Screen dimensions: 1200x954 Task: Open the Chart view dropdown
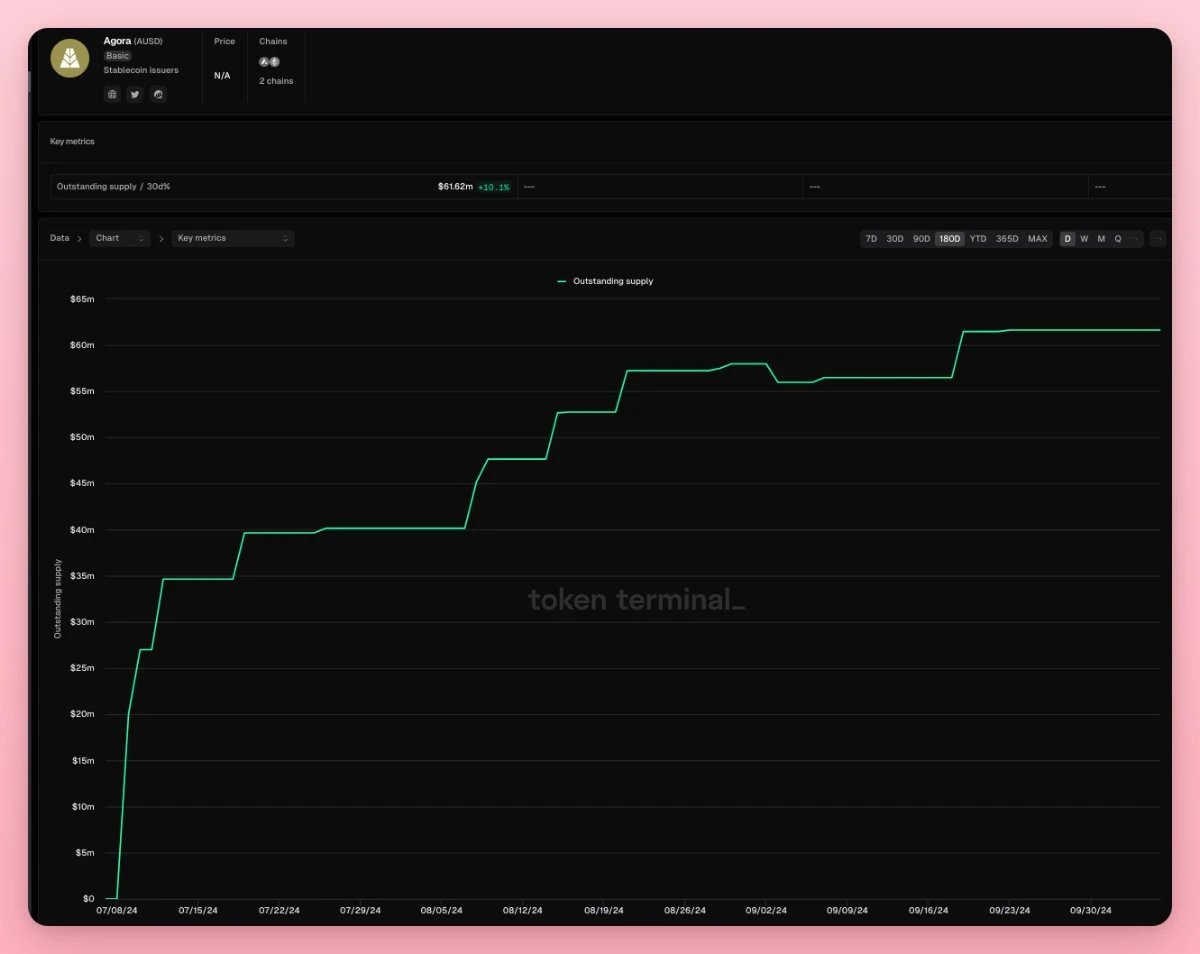[x=120, y=238]
